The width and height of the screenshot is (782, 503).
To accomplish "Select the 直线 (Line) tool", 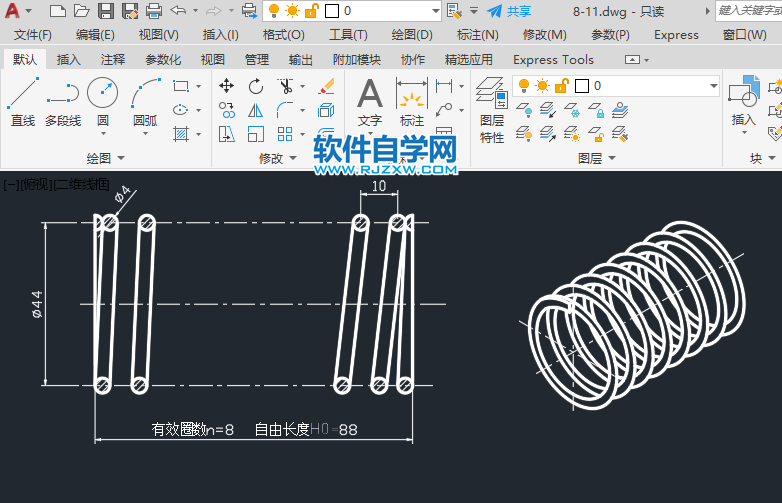I will pyautogui.click(x=23, y=102).
